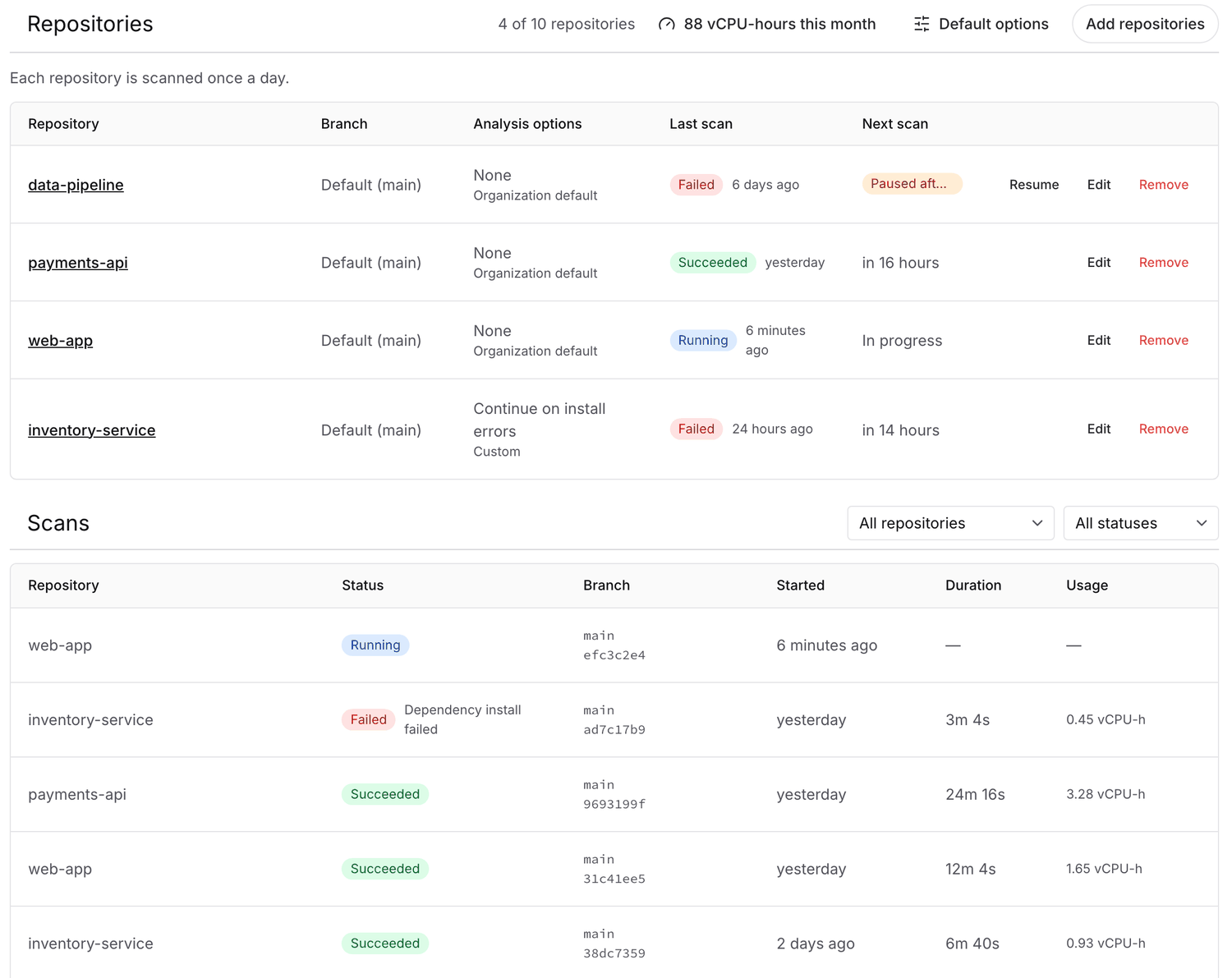Open the inventory-service repository link
Viewport: 1232px width, 978px height.
click(x=92, y=430)
